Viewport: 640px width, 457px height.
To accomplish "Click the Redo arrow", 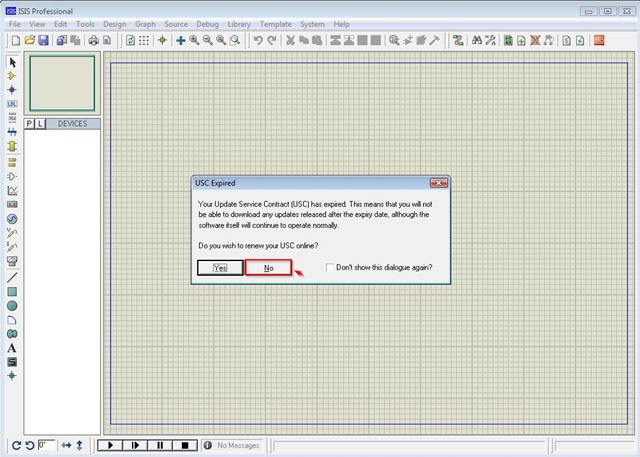I will click(272, 40).
